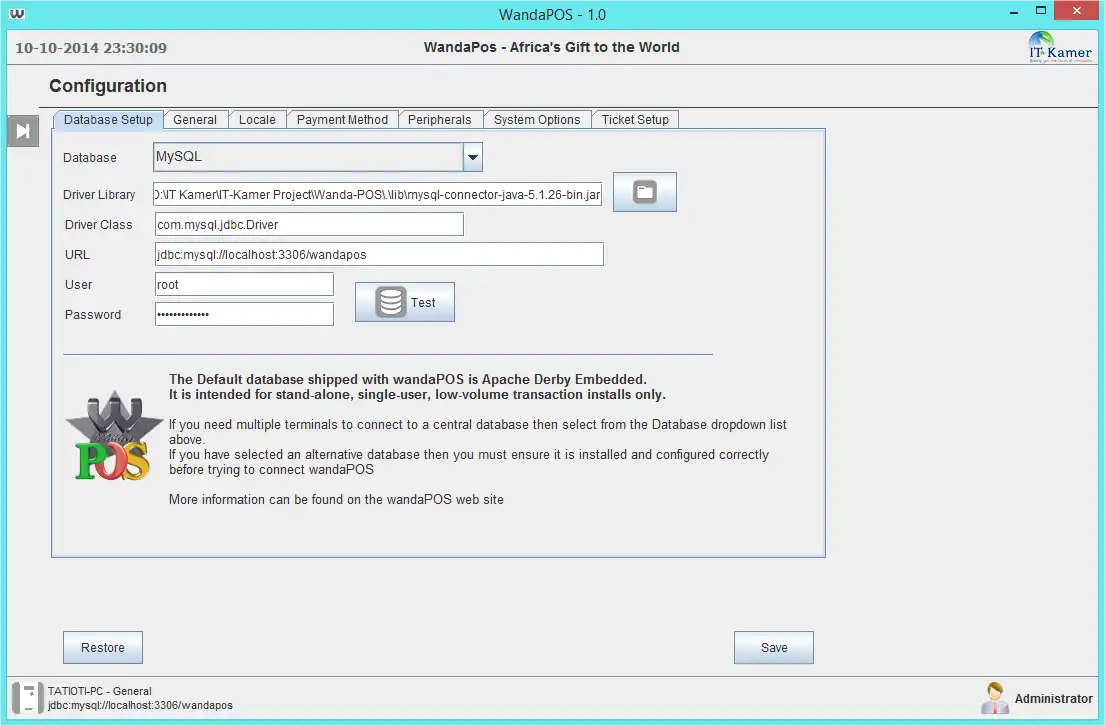Click the Configuration heading
This screenshot has width=1105, height=726.
[108, 86]
